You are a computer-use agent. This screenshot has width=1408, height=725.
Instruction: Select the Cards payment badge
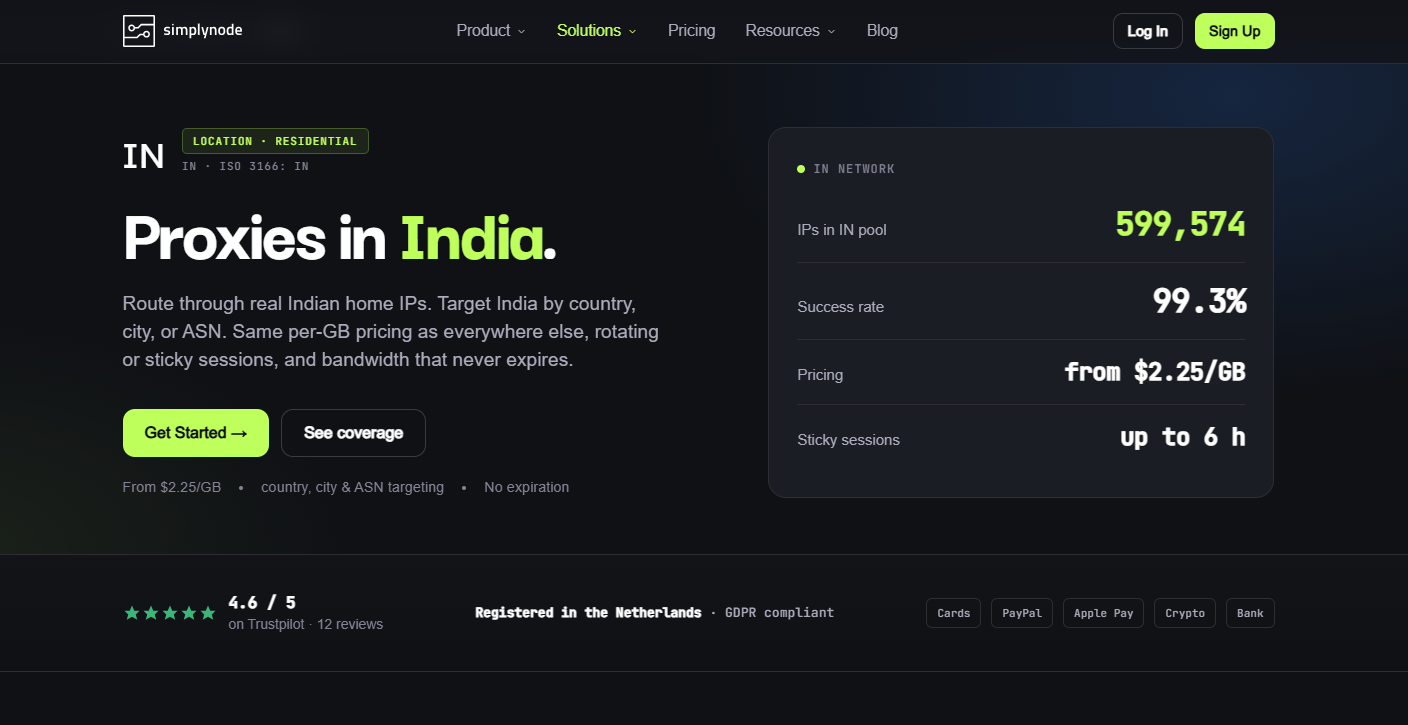pos(954,613)
